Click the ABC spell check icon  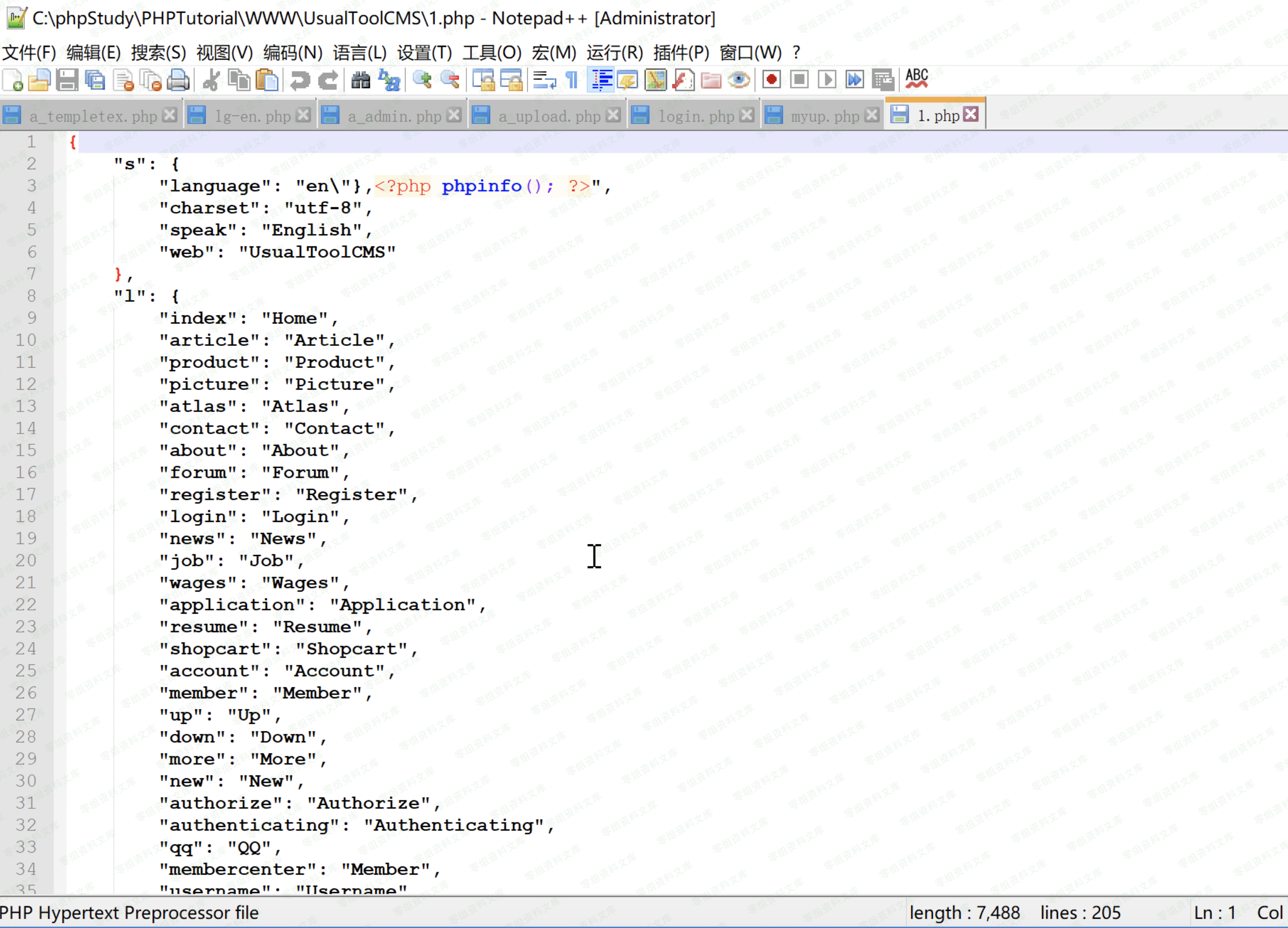pos(916,79)
